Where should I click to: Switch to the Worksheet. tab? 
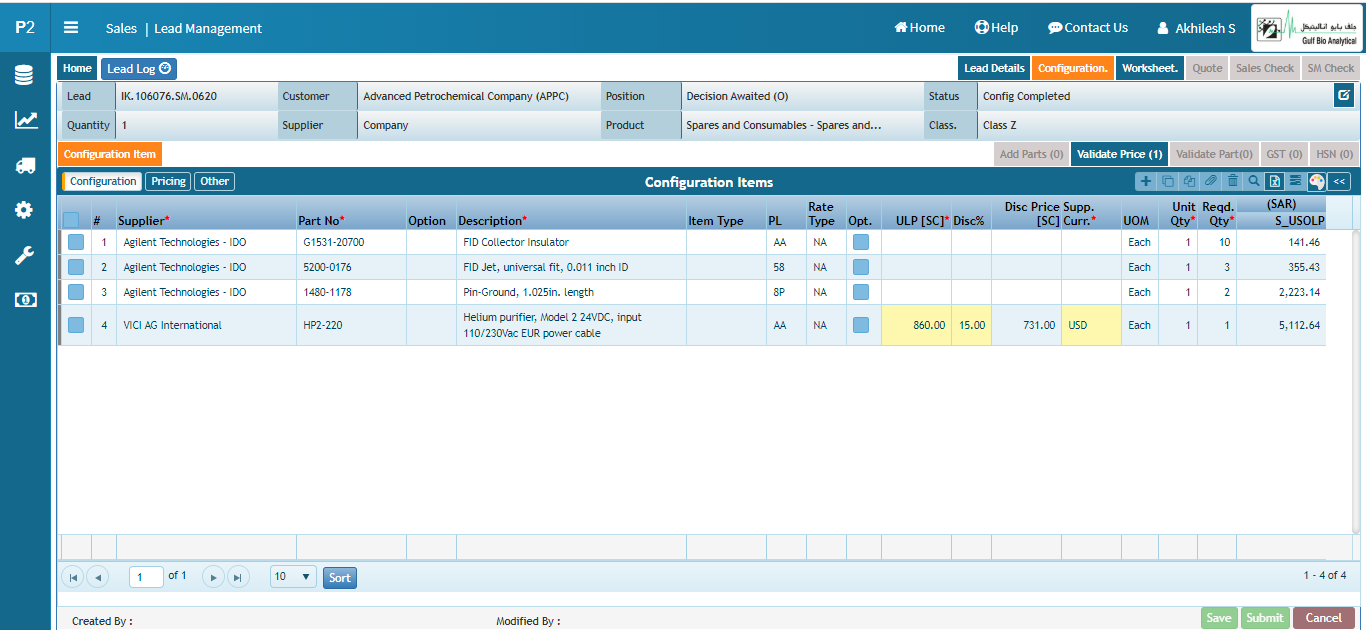pyautogui.click(x=1150, y=68)
